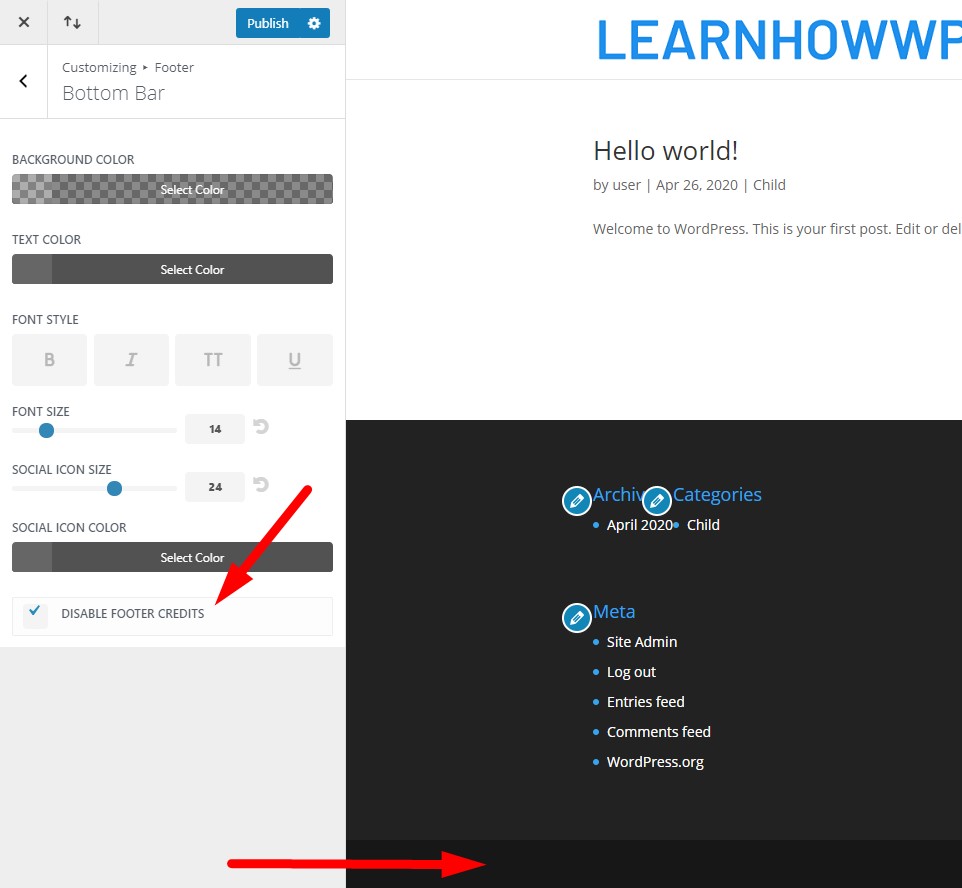Uncheck Disable Footer Credits checkbox
The height and width of the screenshot is (888, 962).
(35, 614)
